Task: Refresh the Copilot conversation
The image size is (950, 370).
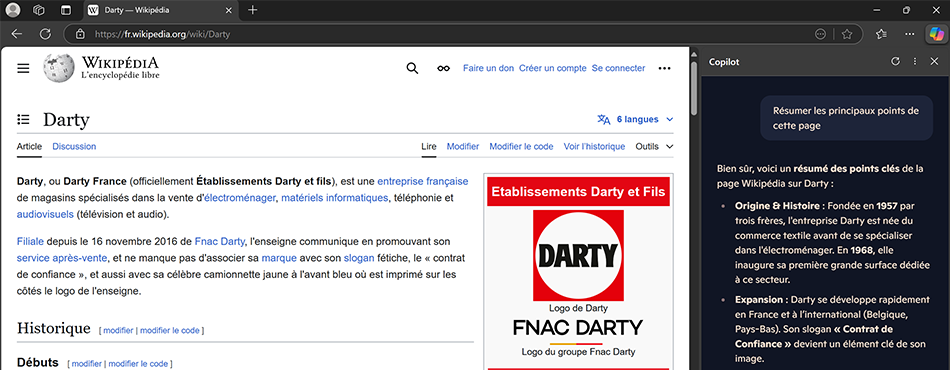Action: [x=896, y=62]
